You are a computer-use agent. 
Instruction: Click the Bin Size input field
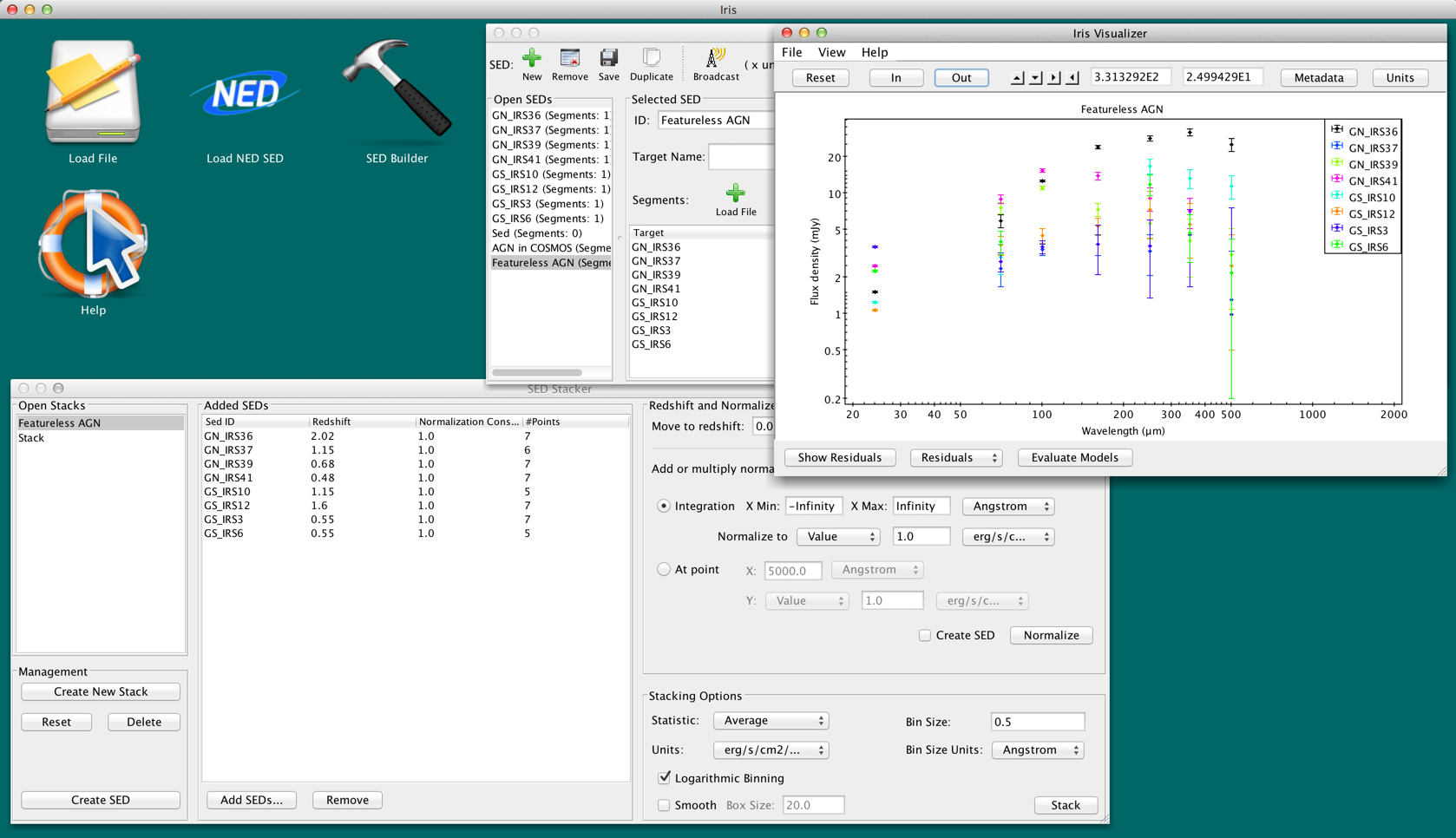[x=1038, y=722]
